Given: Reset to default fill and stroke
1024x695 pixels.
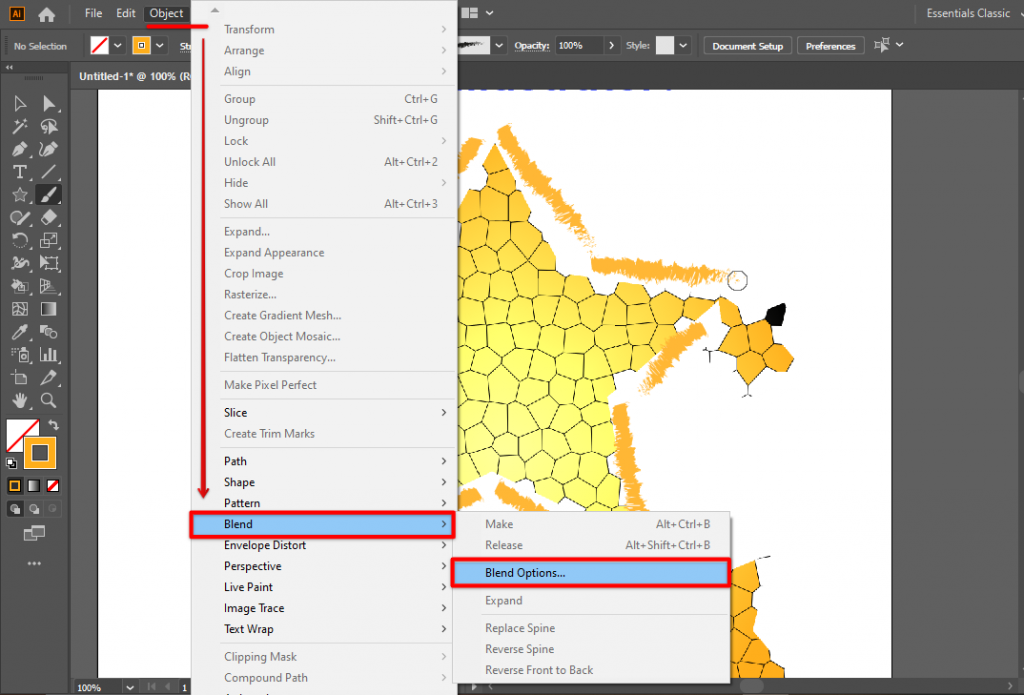Looking at the screenshot, I should pos(11,461).
